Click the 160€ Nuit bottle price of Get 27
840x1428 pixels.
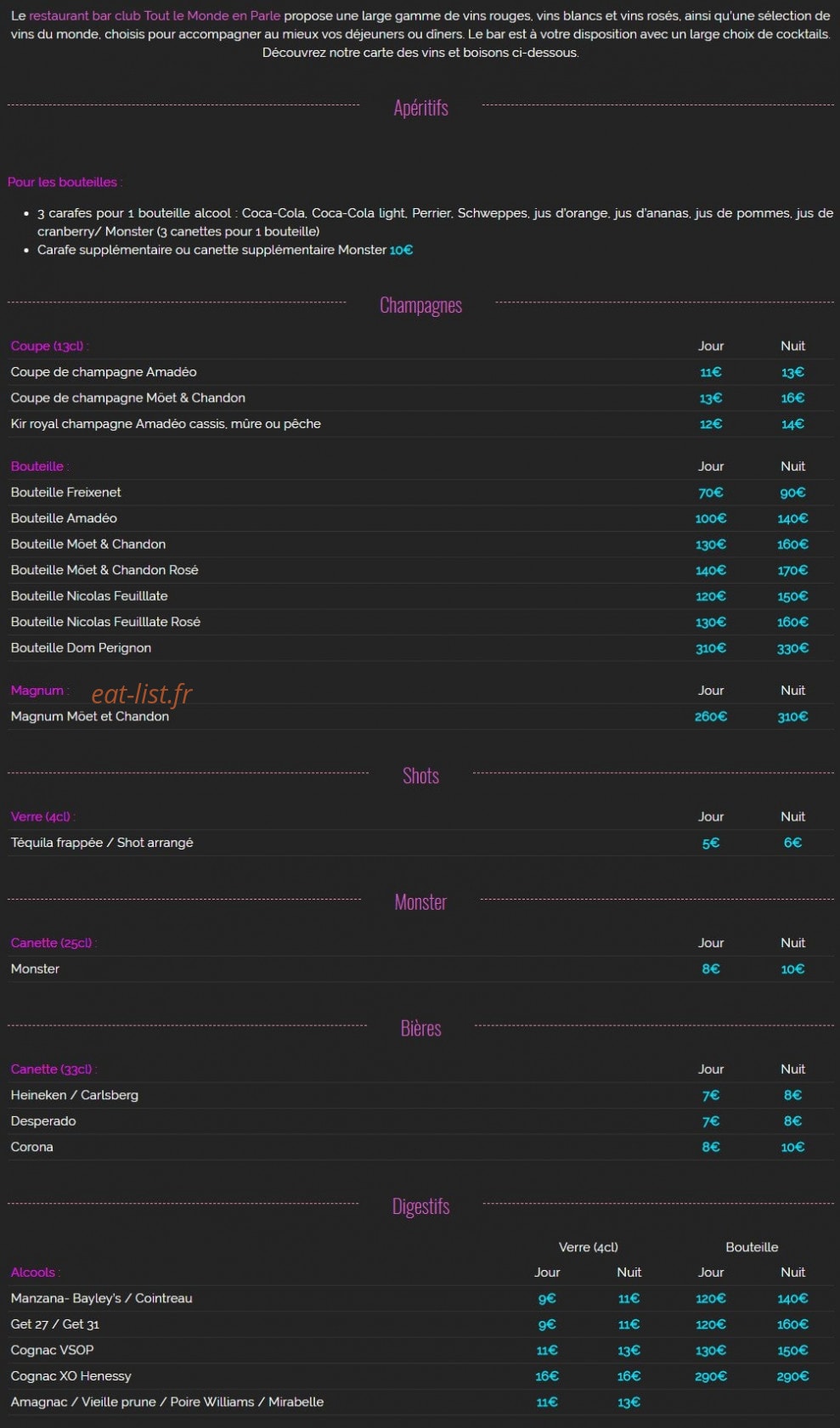(x=792, y=1324)
